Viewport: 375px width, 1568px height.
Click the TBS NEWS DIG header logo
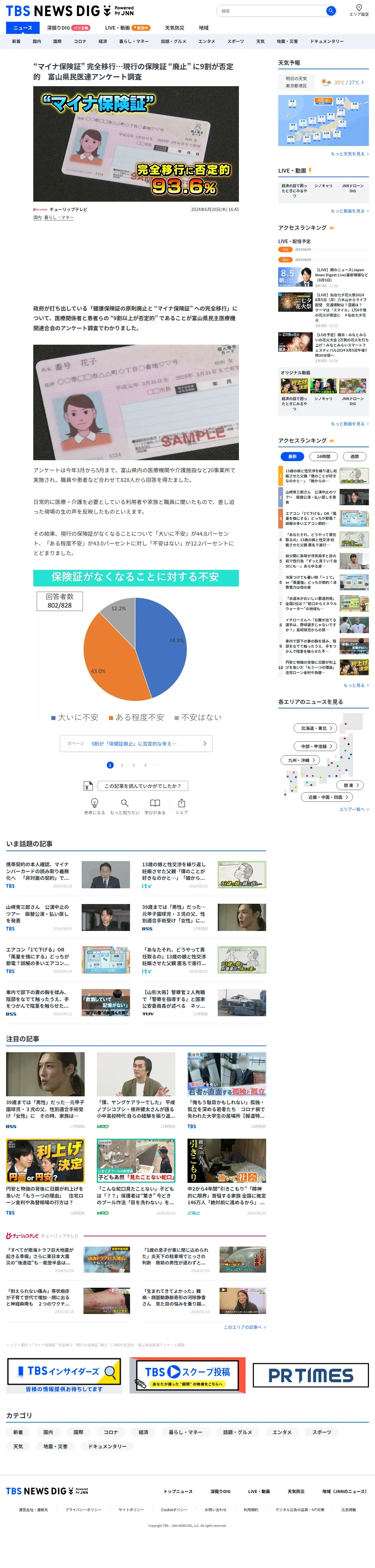point(70,11)
